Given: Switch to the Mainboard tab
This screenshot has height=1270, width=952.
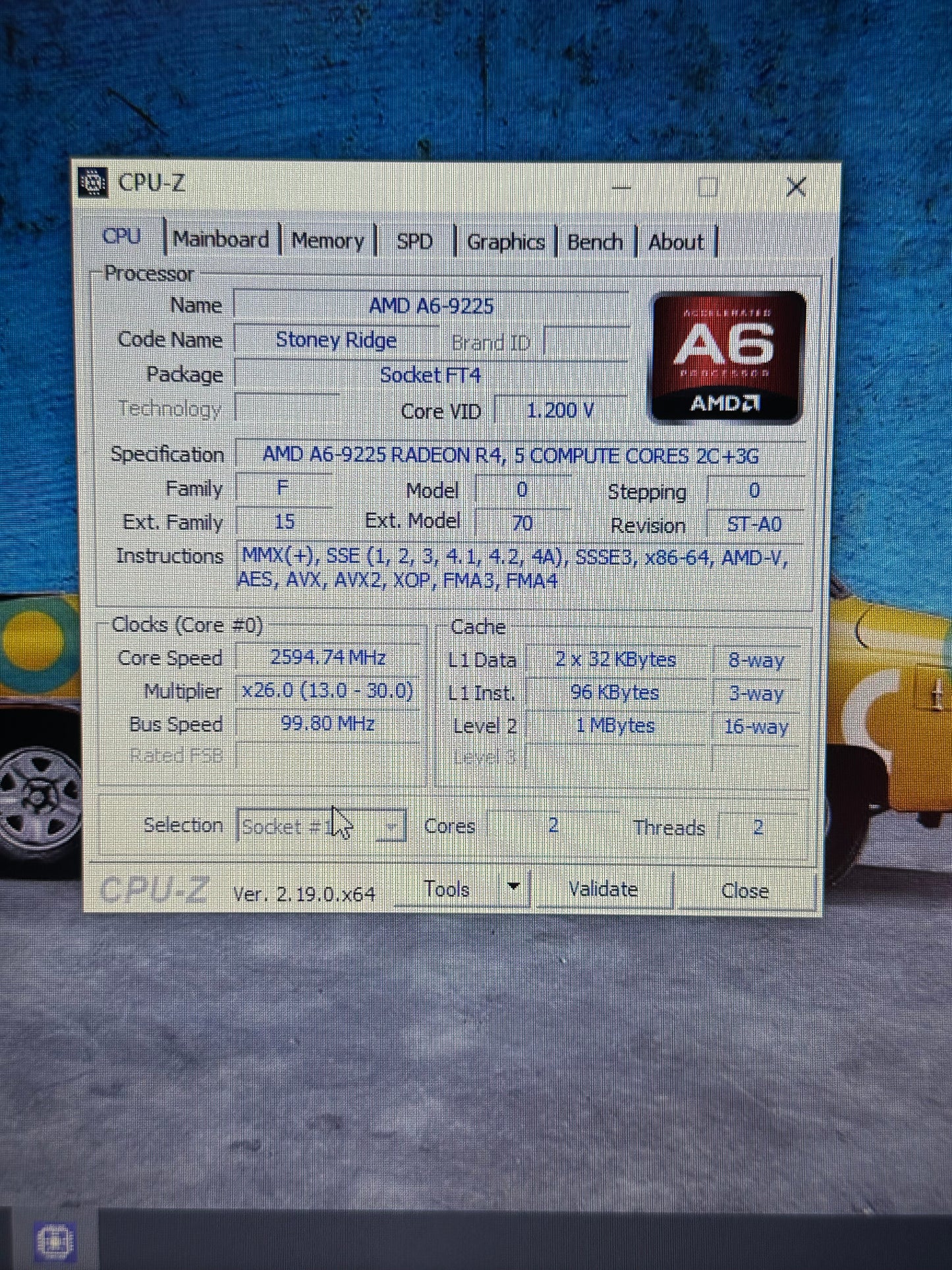Looking at the screenshot, I should click(x=221, y=240).
